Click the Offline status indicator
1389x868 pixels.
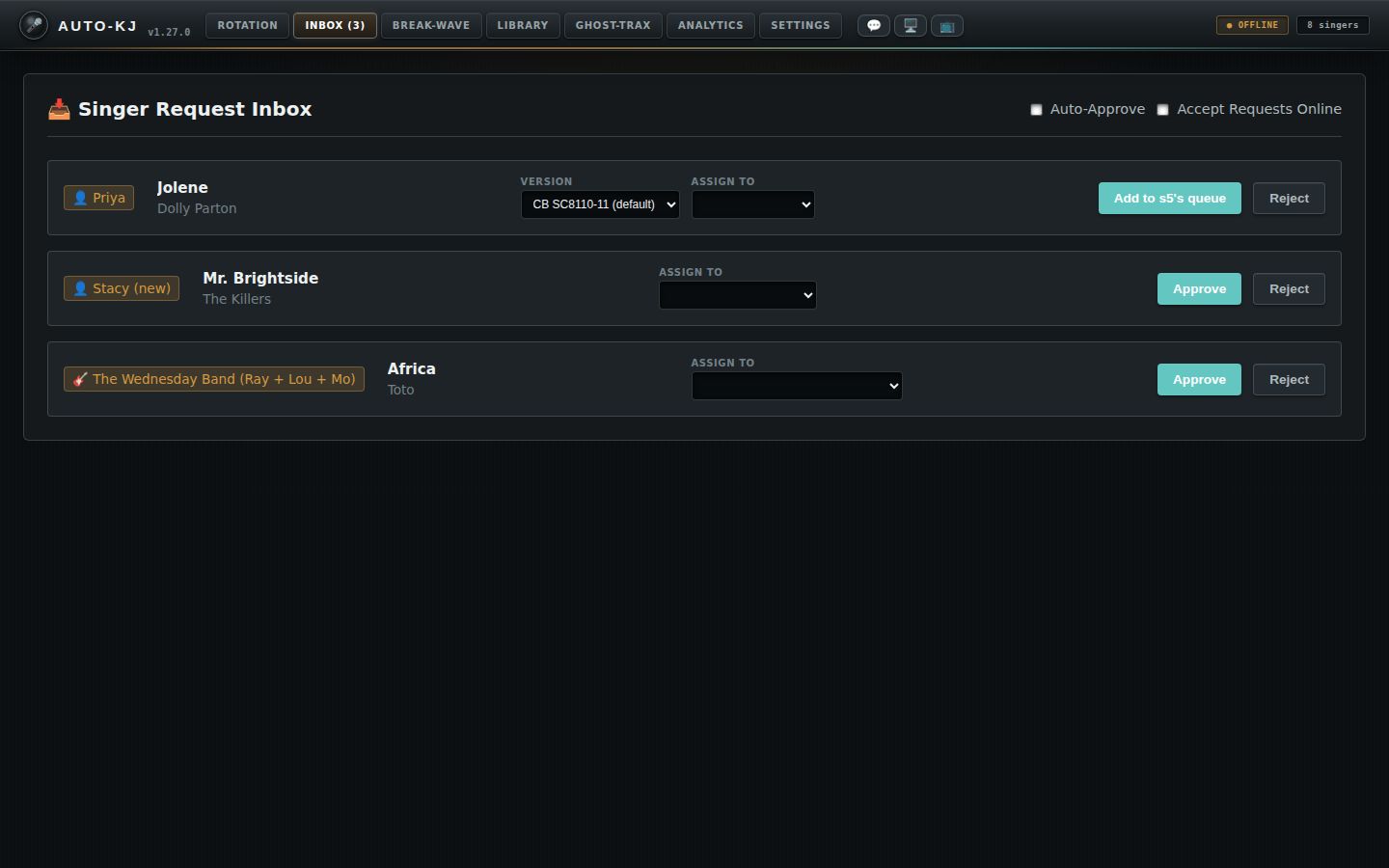1252,25
